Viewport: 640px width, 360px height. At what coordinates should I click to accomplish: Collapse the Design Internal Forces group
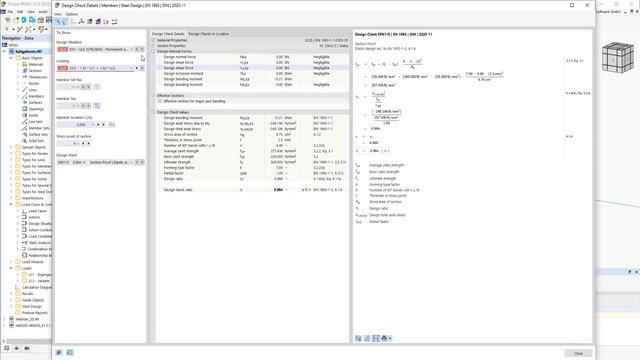[153, 51]
